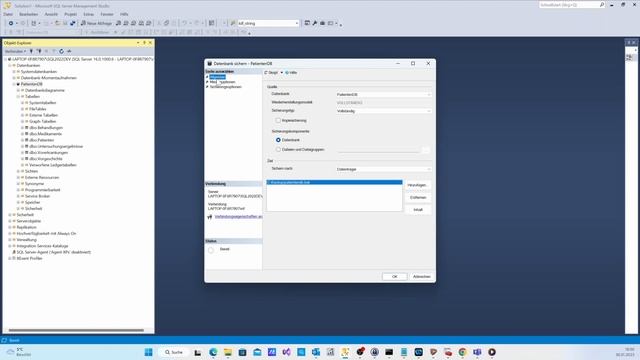The image size is (640, 360).
Task: Click Abbrechen in the backup dialog
Action: pos(422,277)
